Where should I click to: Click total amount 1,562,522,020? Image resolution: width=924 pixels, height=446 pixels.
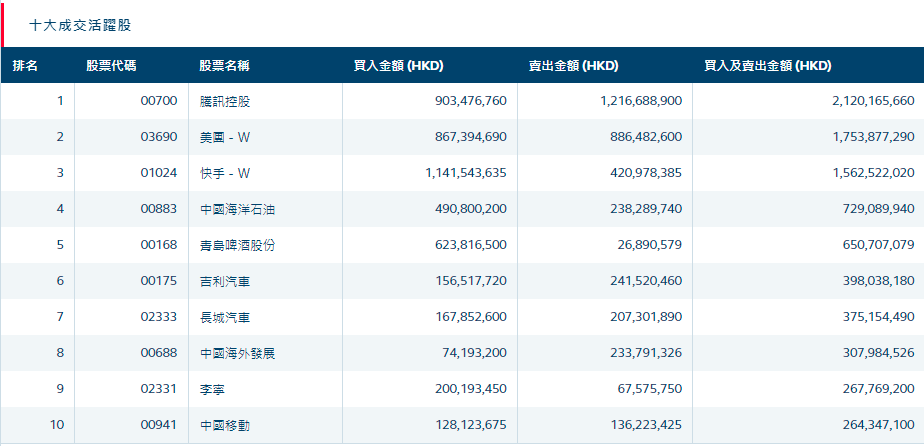point(874,173)
